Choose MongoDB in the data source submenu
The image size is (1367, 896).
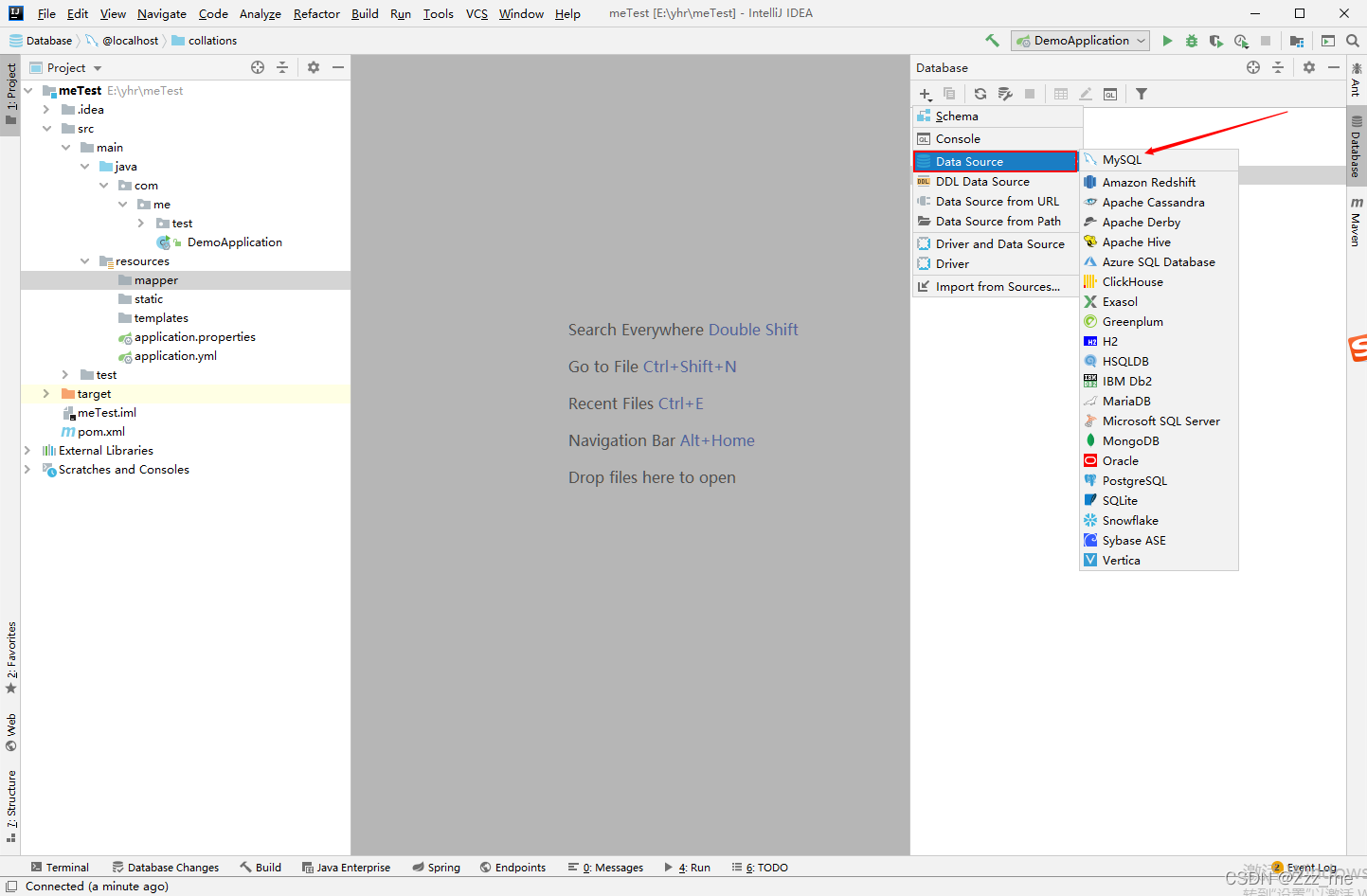point(1159,440)
